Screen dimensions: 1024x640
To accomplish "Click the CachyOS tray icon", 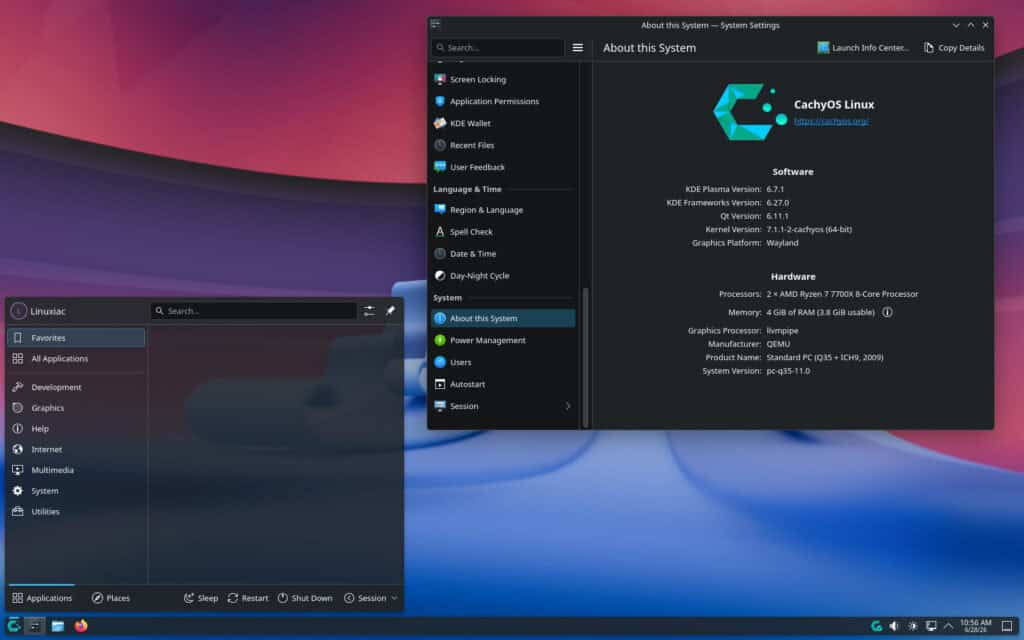I will pyautogui.click(x=876, y=626).
